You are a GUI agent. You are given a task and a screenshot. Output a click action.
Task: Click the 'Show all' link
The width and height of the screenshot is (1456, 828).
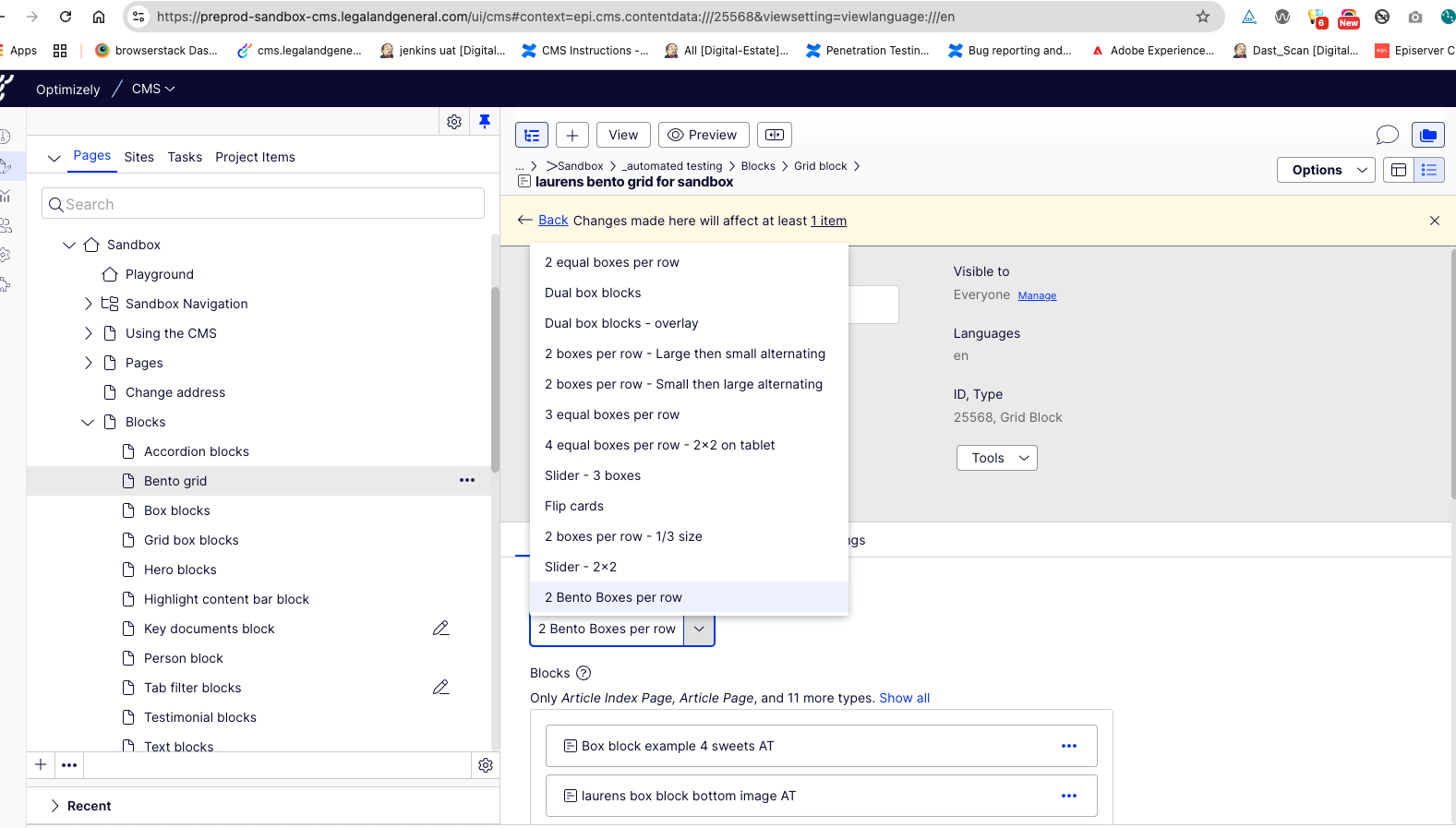tap(904, 698)
